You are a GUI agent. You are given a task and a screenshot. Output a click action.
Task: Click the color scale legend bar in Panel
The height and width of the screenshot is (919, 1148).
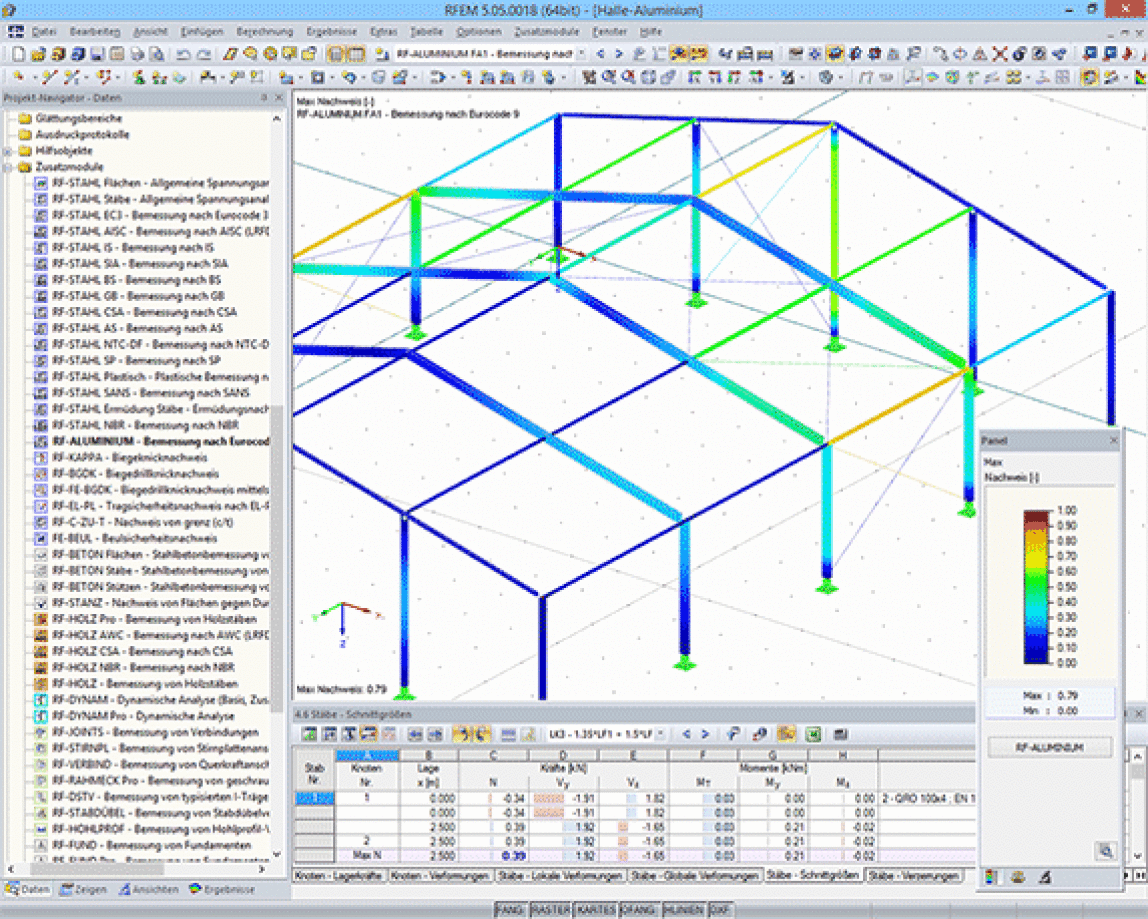tap(1036, 587)
